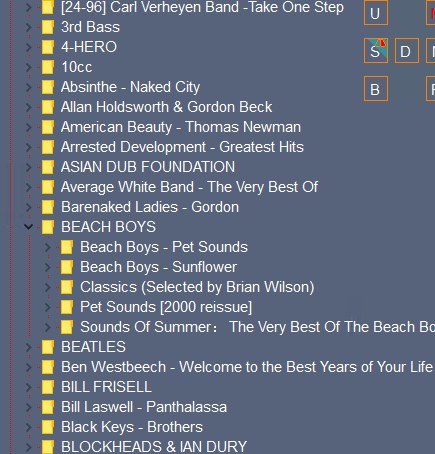Click the folder icon beside 3rd Bass
This screenshot has width=435, height=454.
(48, 27)
